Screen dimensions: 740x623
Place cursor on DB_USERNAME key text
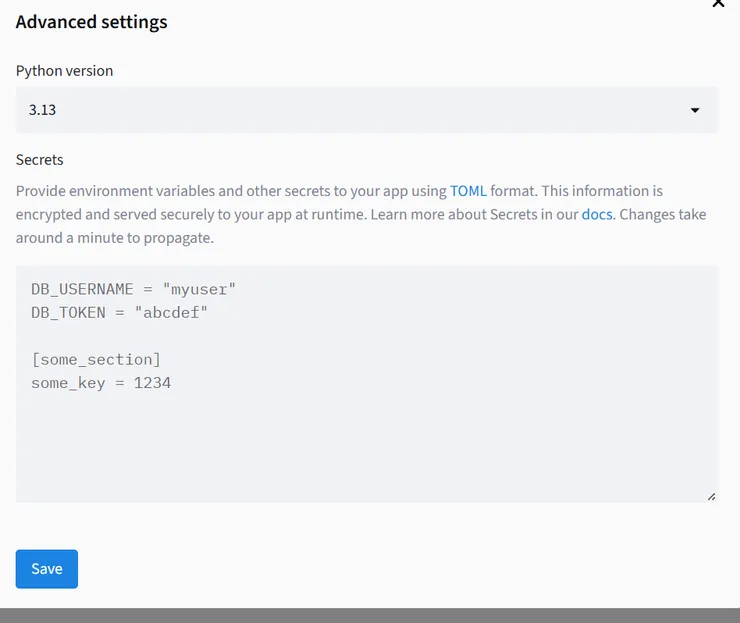pos(82,289)
